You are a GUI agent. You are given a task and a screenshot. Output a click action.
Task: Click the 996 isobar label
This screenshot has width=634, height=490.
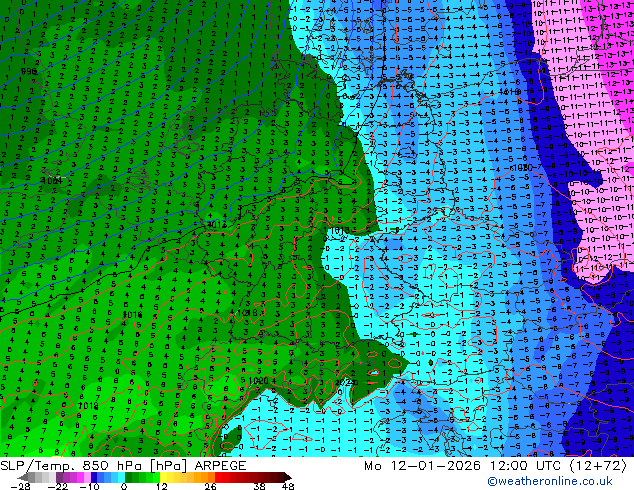tap(29, 71)
